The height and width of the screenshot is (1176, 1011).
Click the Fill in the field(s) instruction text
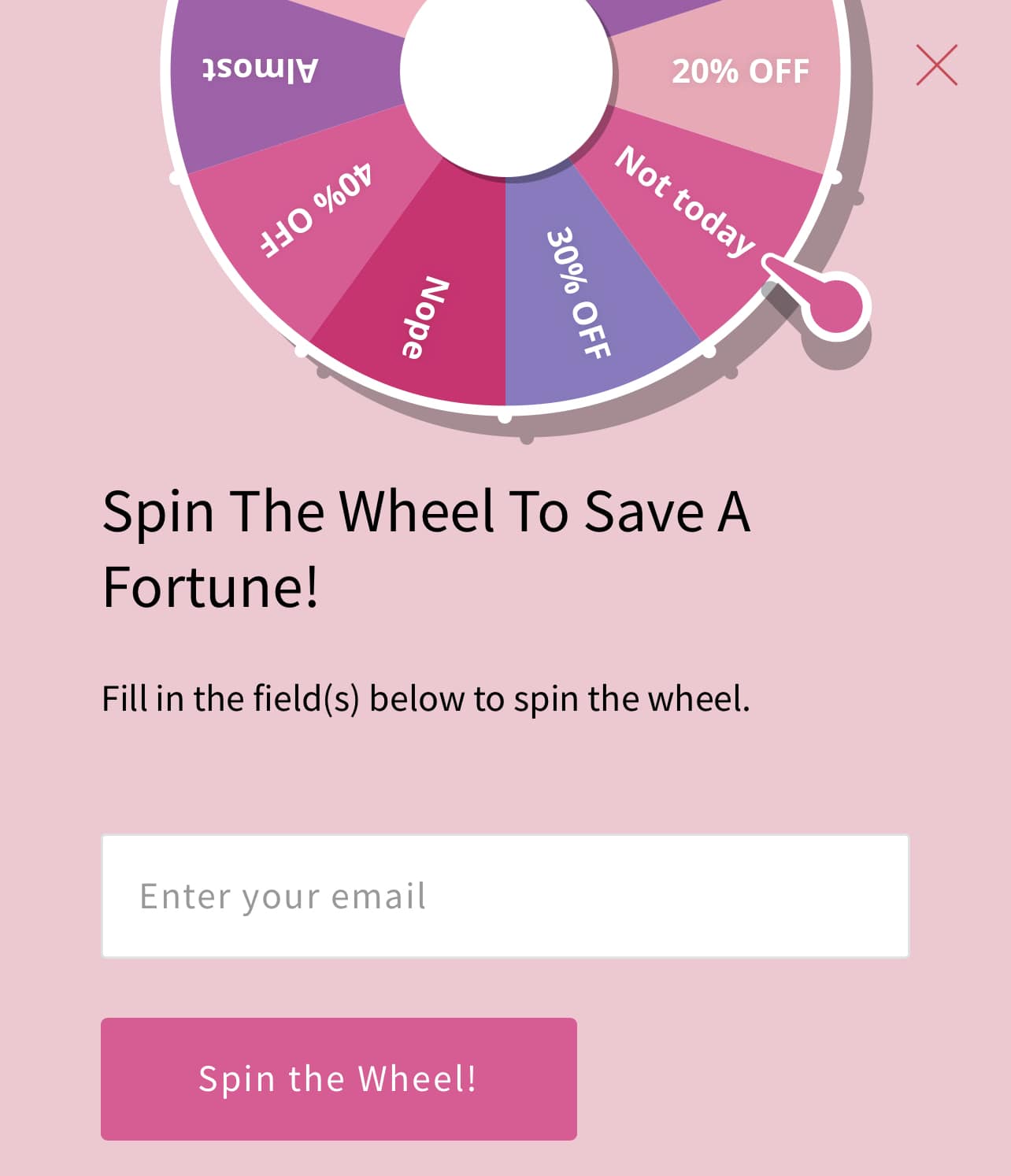(426, 699)
